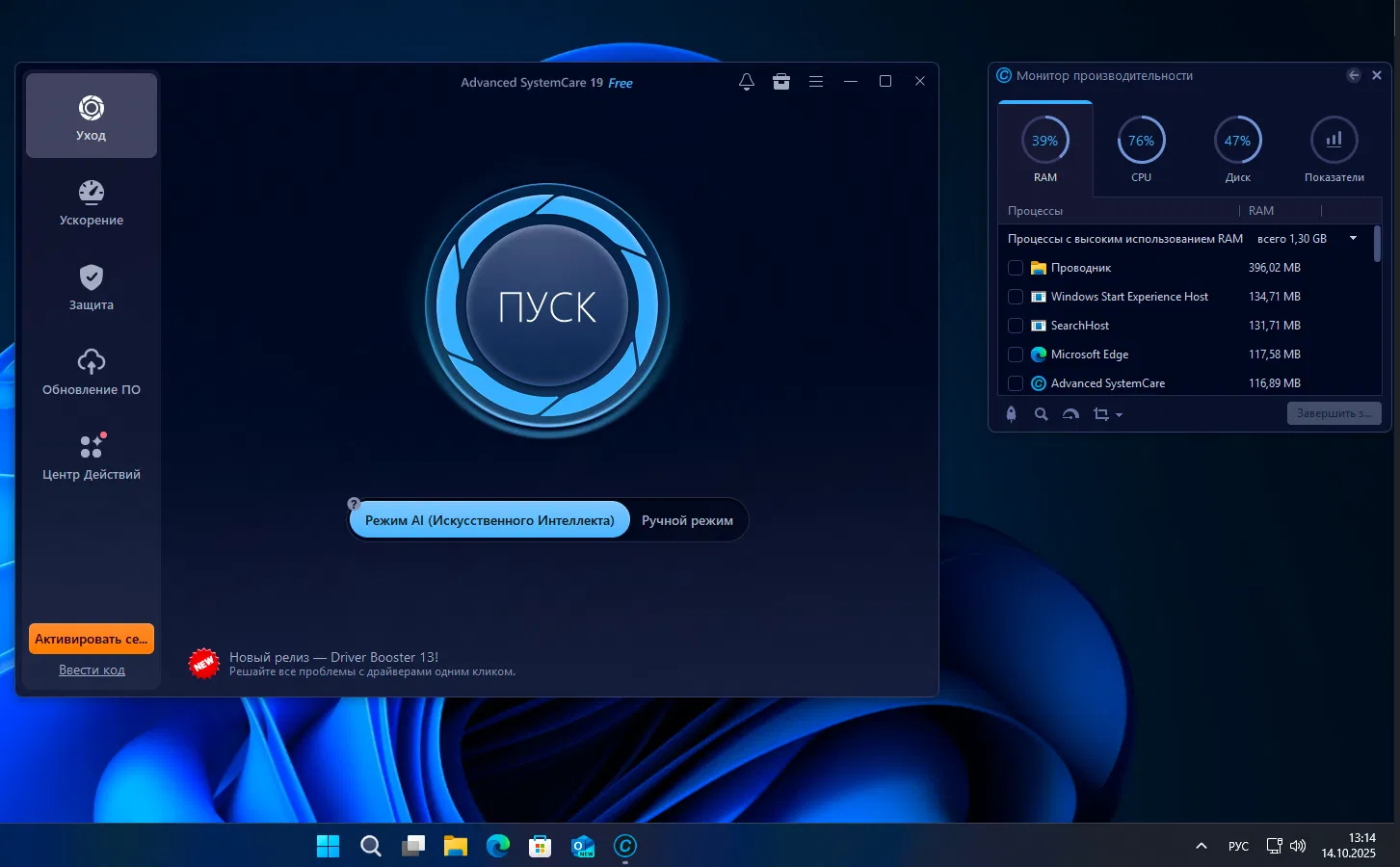The width and height of the screenshot is (1400, 867).
Task: Click the screenshot crop icon in Performance Monitor
Action: [1101, 414]
